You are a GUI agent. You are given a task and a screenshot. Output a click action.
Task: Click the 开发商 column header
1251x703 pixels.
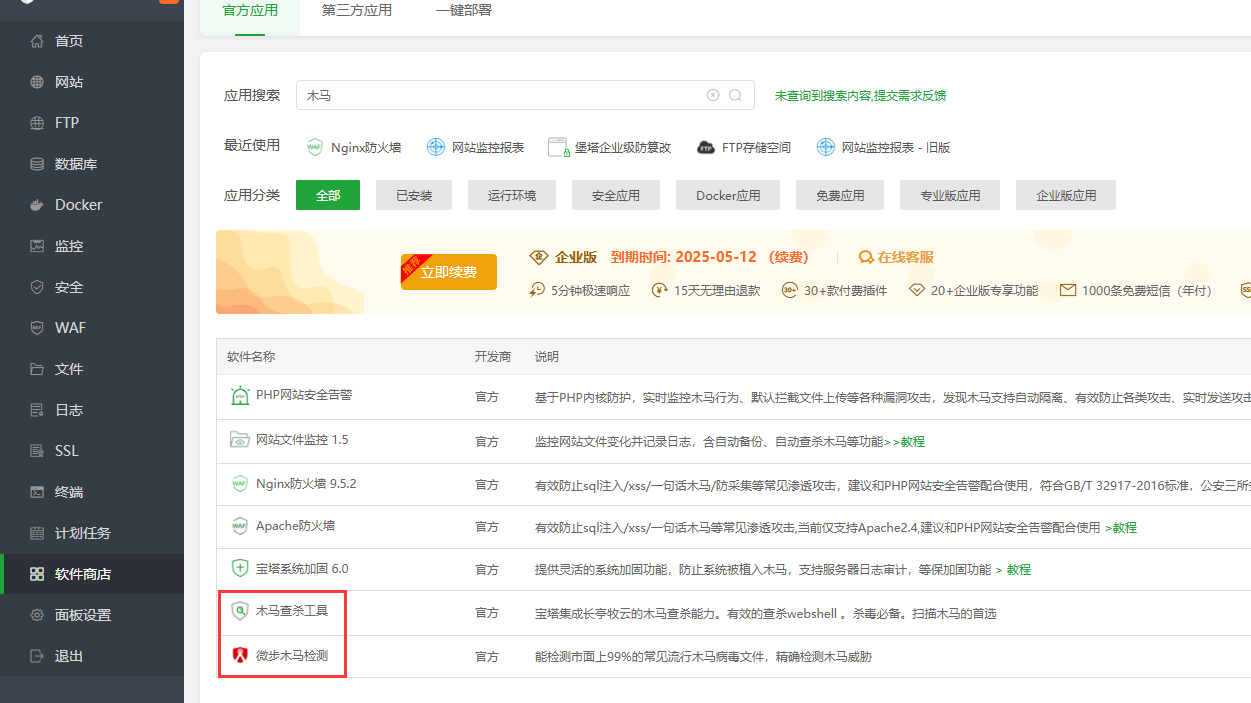pos(493,357)
